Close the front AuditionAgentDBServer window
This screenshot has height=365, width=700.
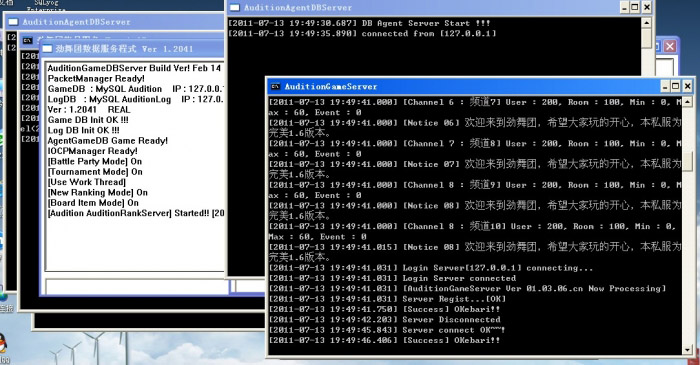(646, 7)
